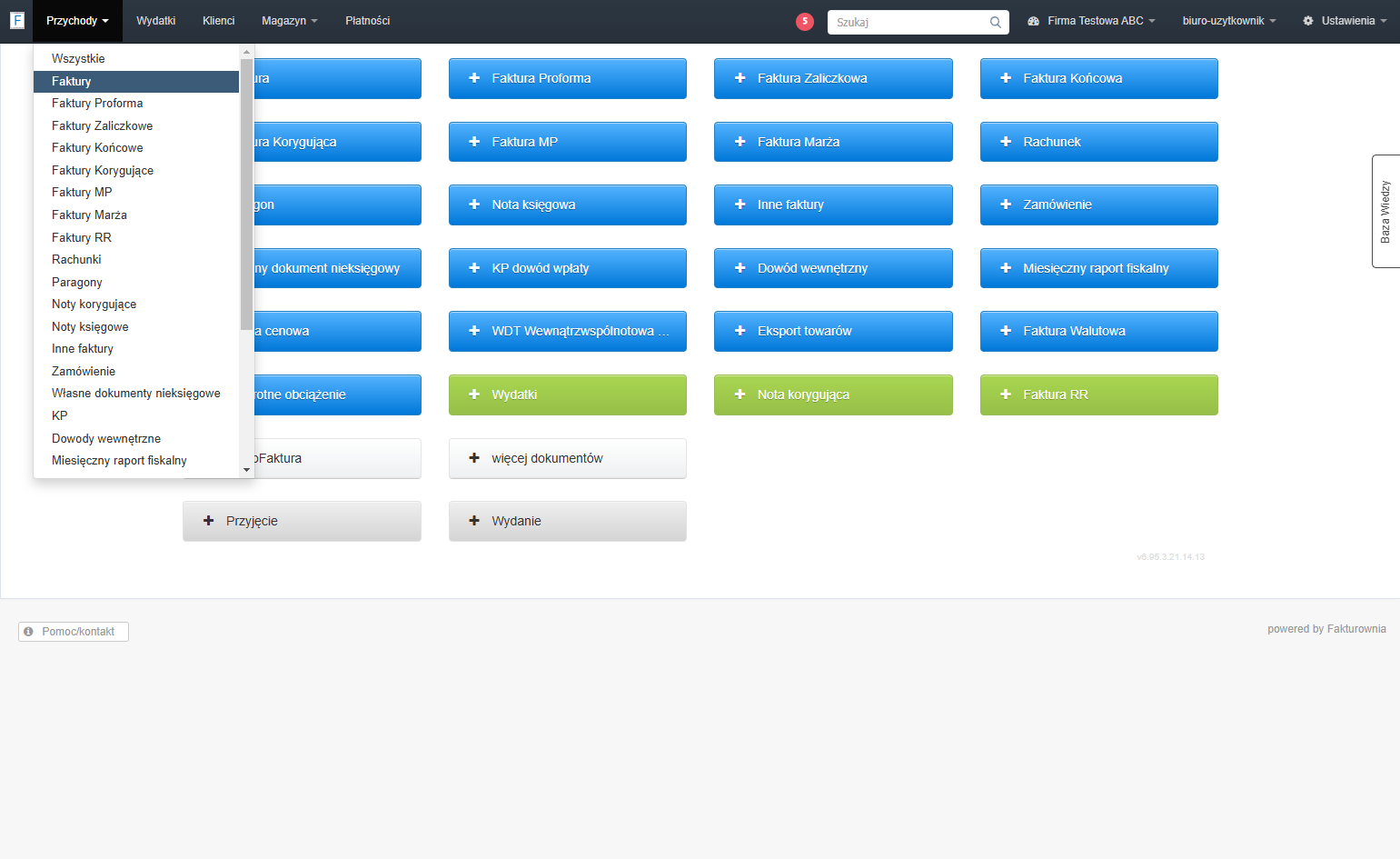Select Wszystkie in the Przychody menu
The image size is (1400, 859).
click(x=136, y=58)
